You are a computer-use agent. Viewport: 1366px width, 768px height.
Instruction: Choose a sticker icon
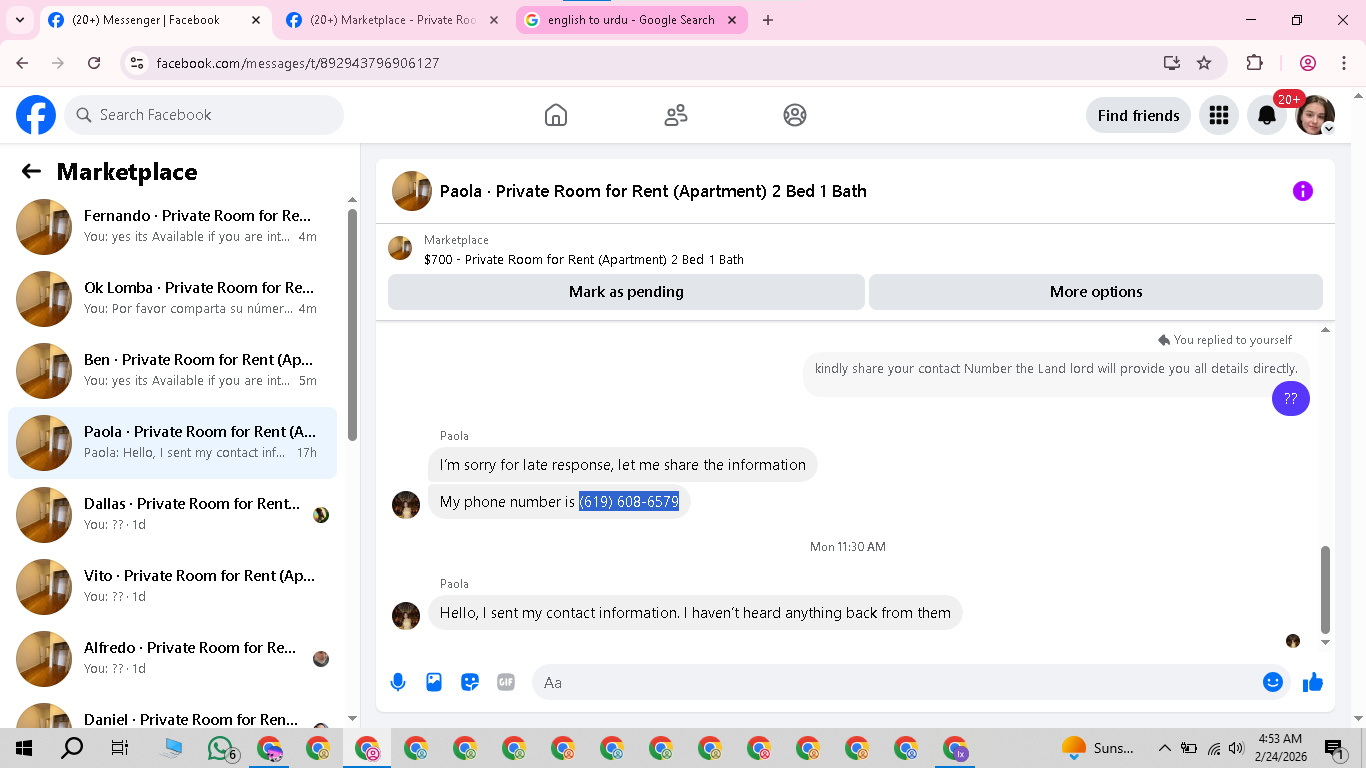coord(470,682)
